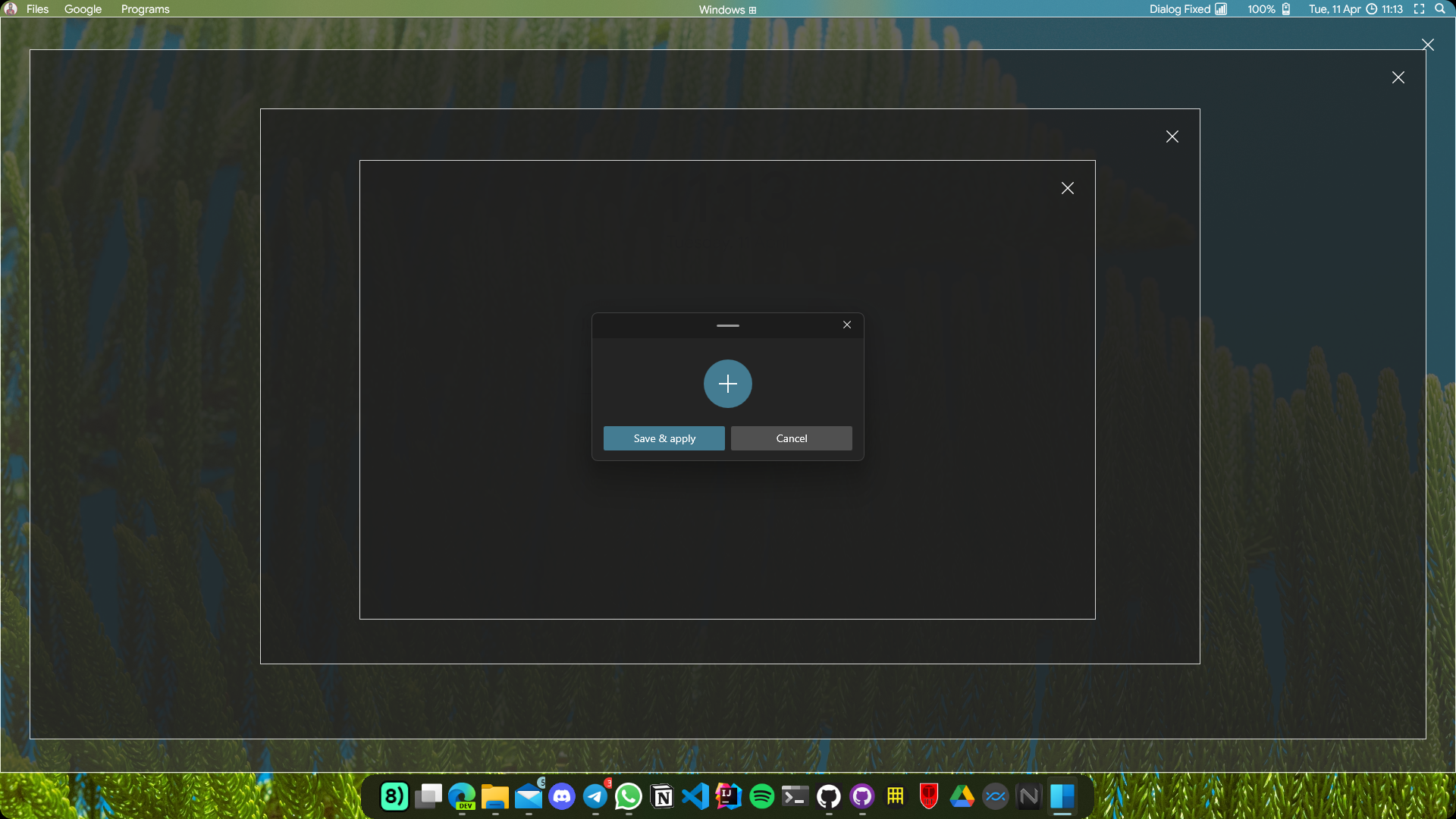Toggle the fullscreen icon in the top bar
The image size is (1456, 819).
1419,9
